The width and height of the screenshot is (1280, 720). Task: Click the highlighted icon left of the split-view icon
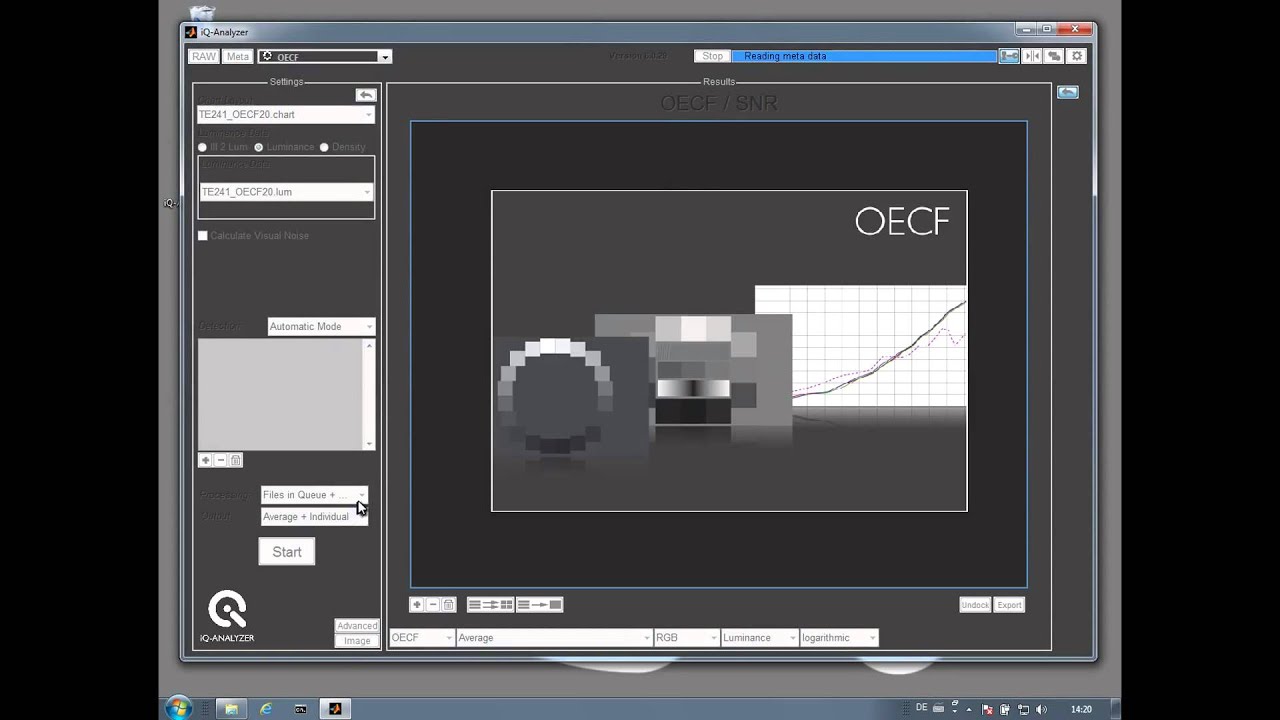click(1010, 57)
